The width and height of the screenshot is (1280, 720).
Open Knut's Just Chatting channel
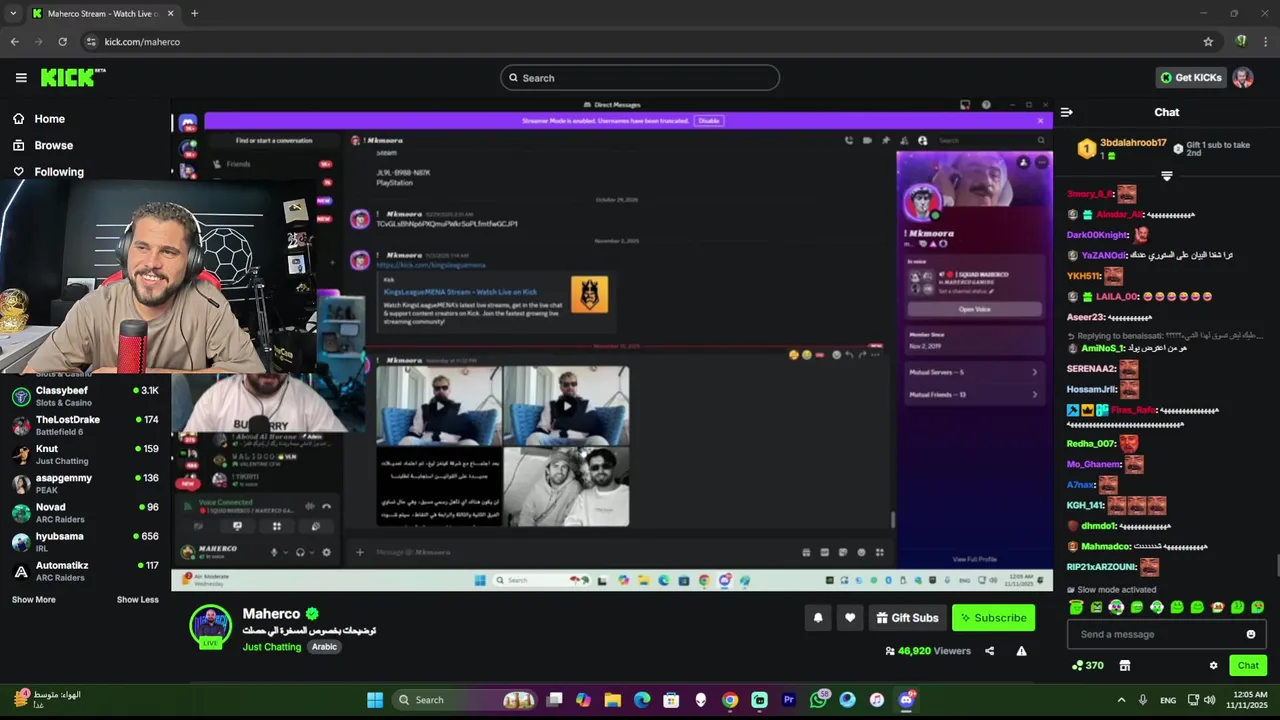(x=85, y=455)
